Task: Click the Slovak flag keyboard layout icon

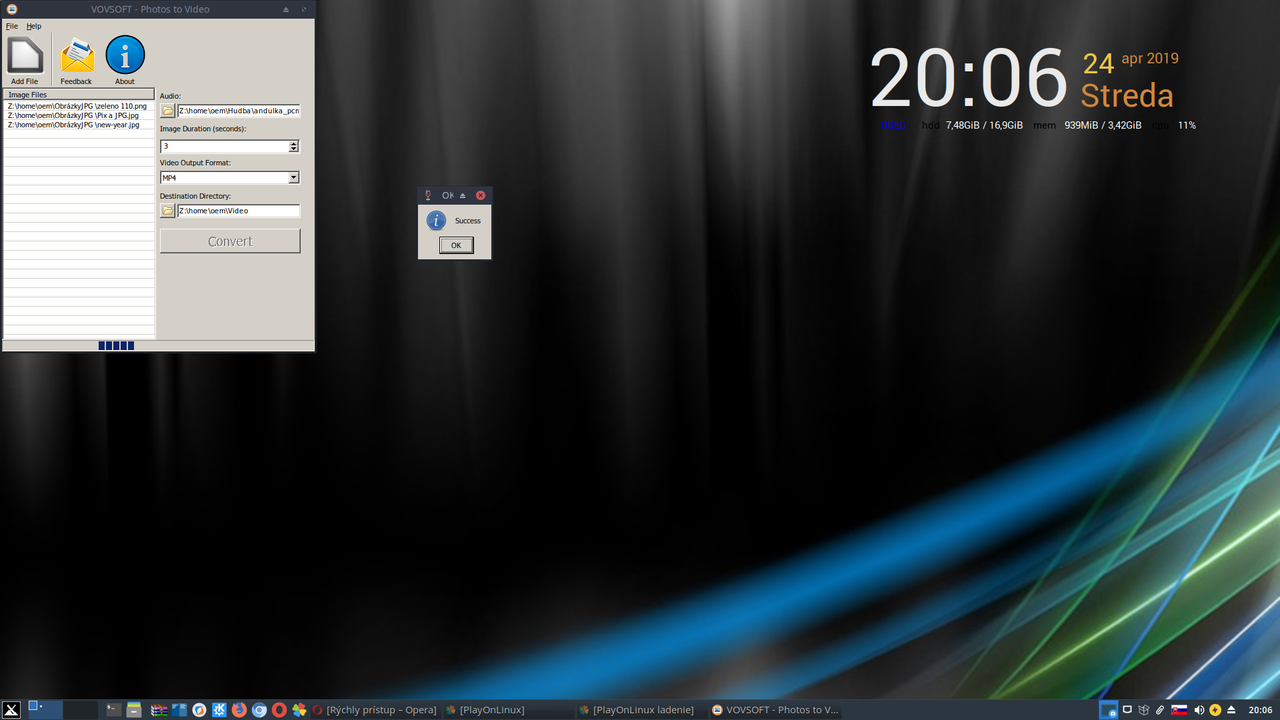Action: pos(1179,710)
